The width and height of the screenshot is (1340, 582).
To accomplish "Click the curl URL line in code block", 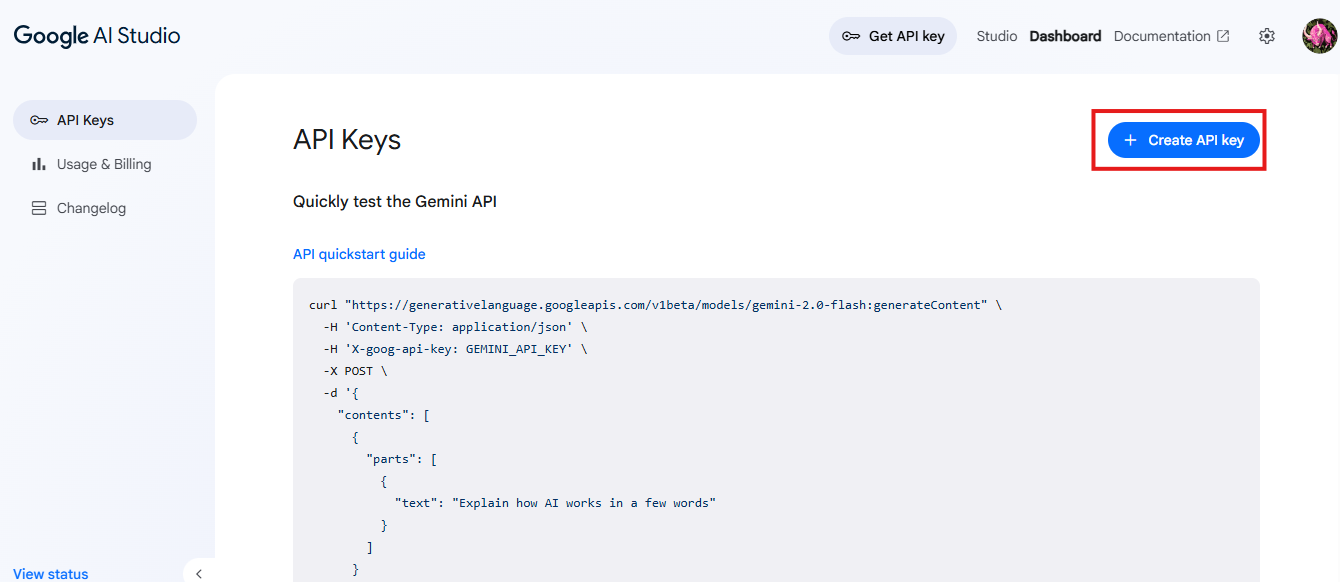I will pos(656,305).
